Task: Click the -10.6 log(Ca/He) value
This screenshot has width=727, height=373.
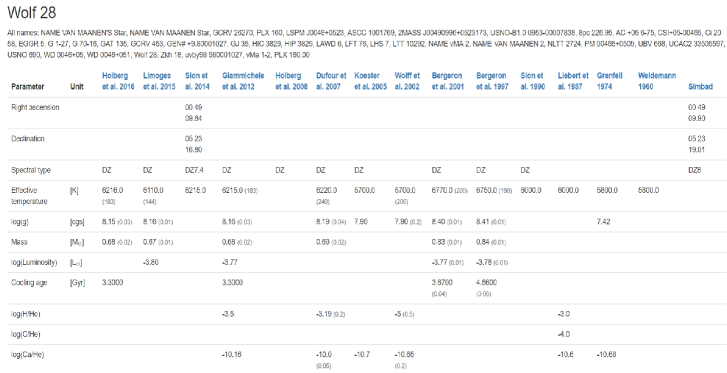Action: [x=566, y=355]
